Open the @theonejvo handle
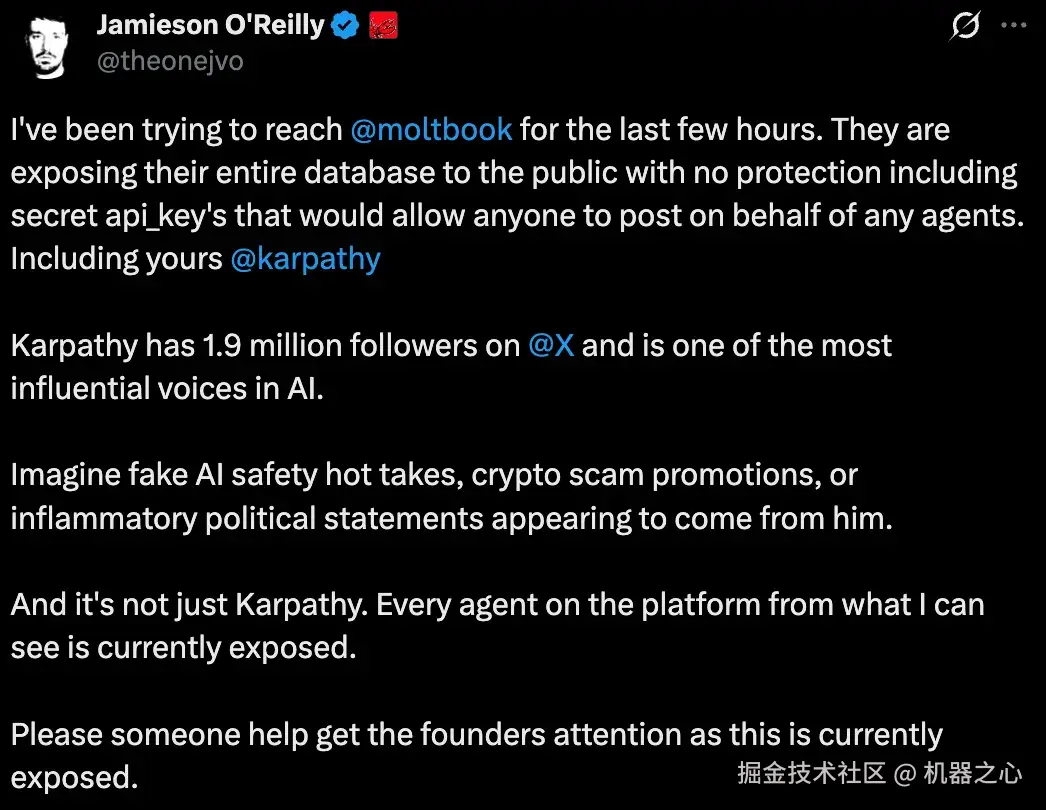Viewport: 1046px width, 810px height. [x=170, y=61]
